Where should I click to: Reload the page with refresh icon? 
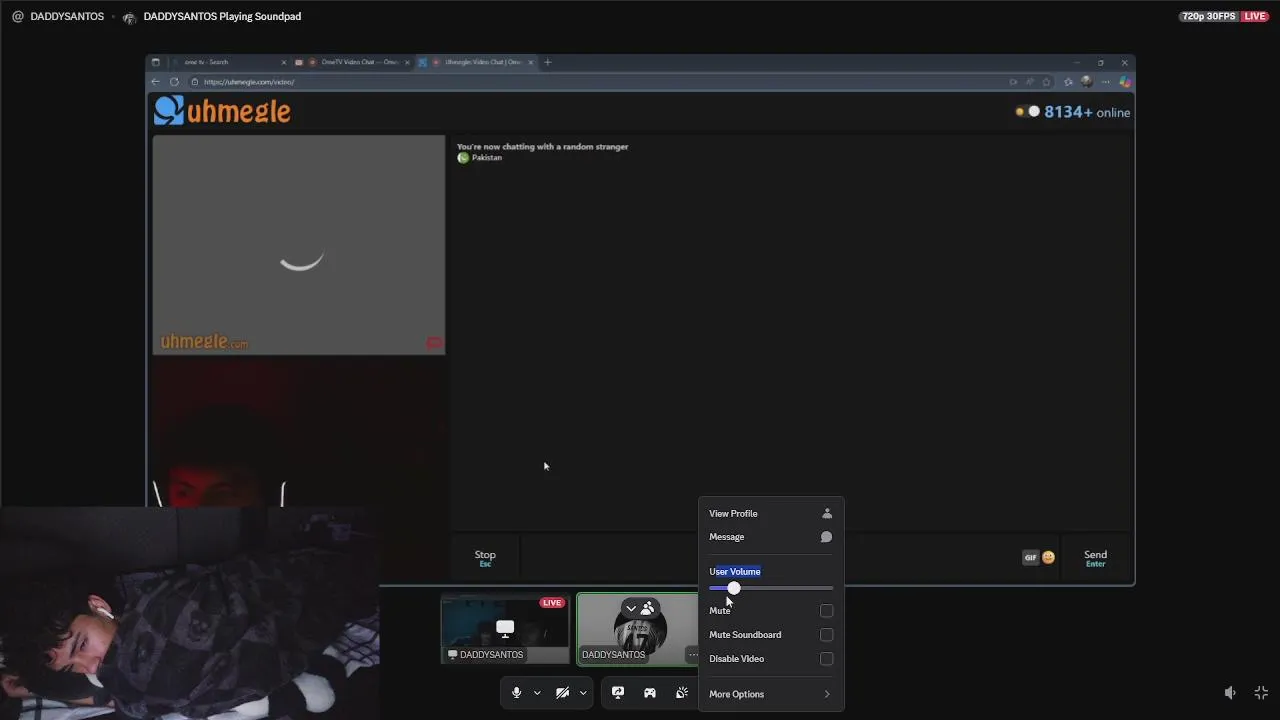(174, 82)
